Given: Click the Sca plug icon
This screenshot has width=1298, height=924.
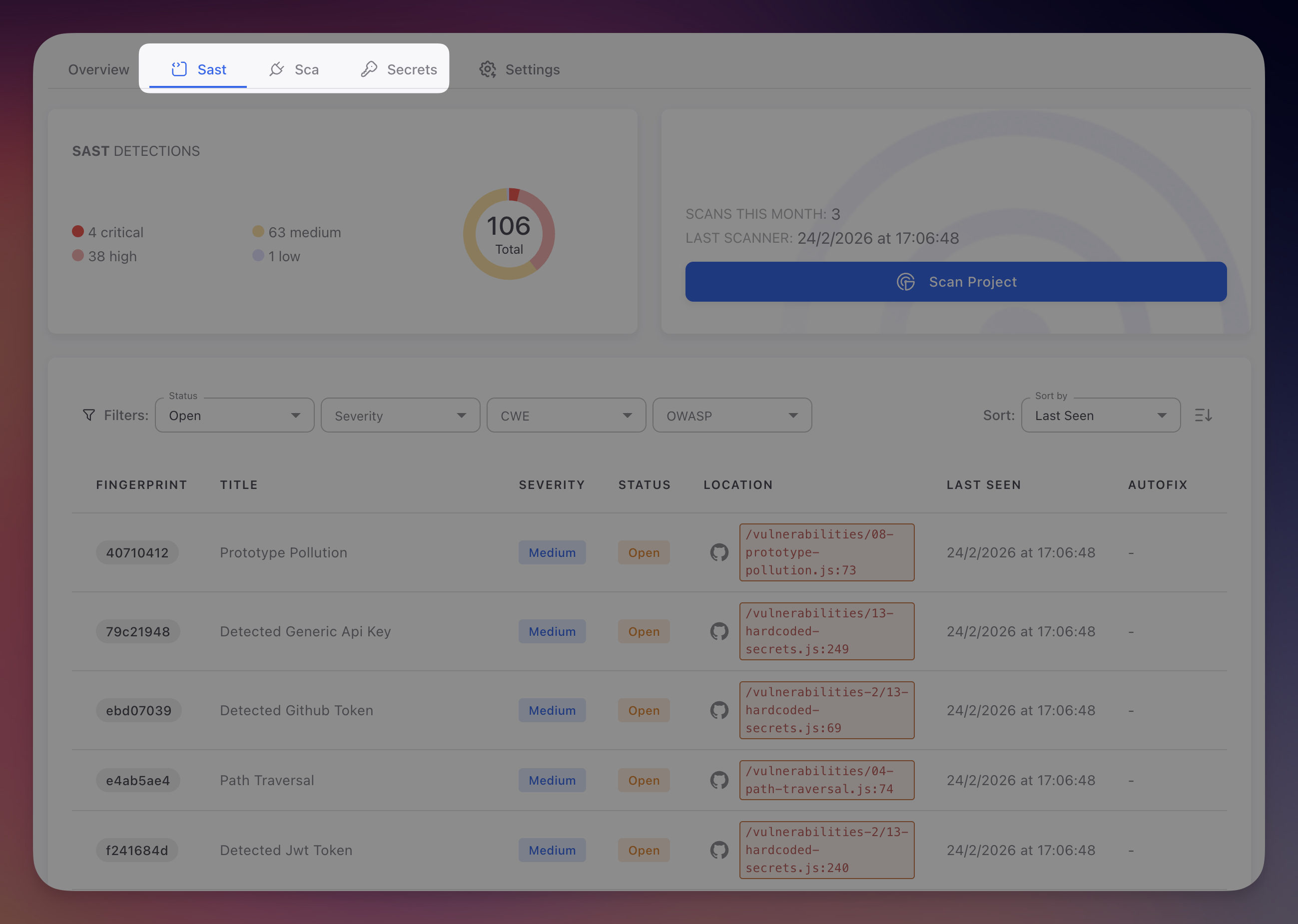Looking at the screenshot, I should tap(277, 68).
